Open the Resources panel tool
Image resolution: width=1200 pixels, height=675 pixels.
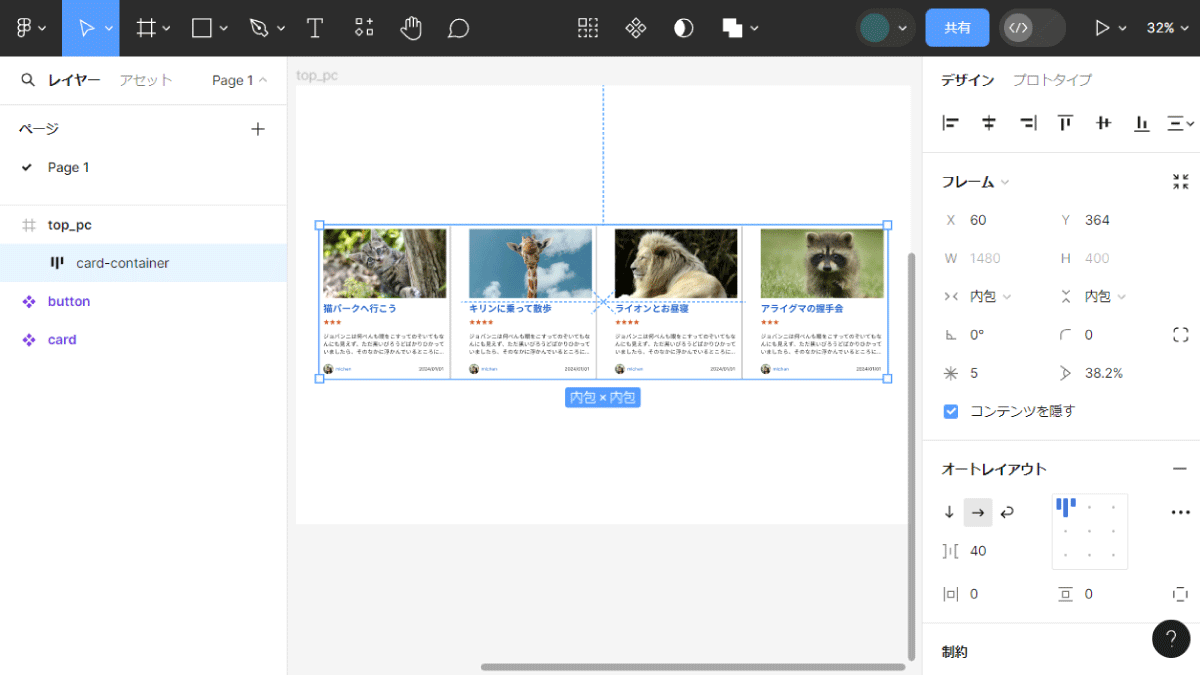coord(364,28)
